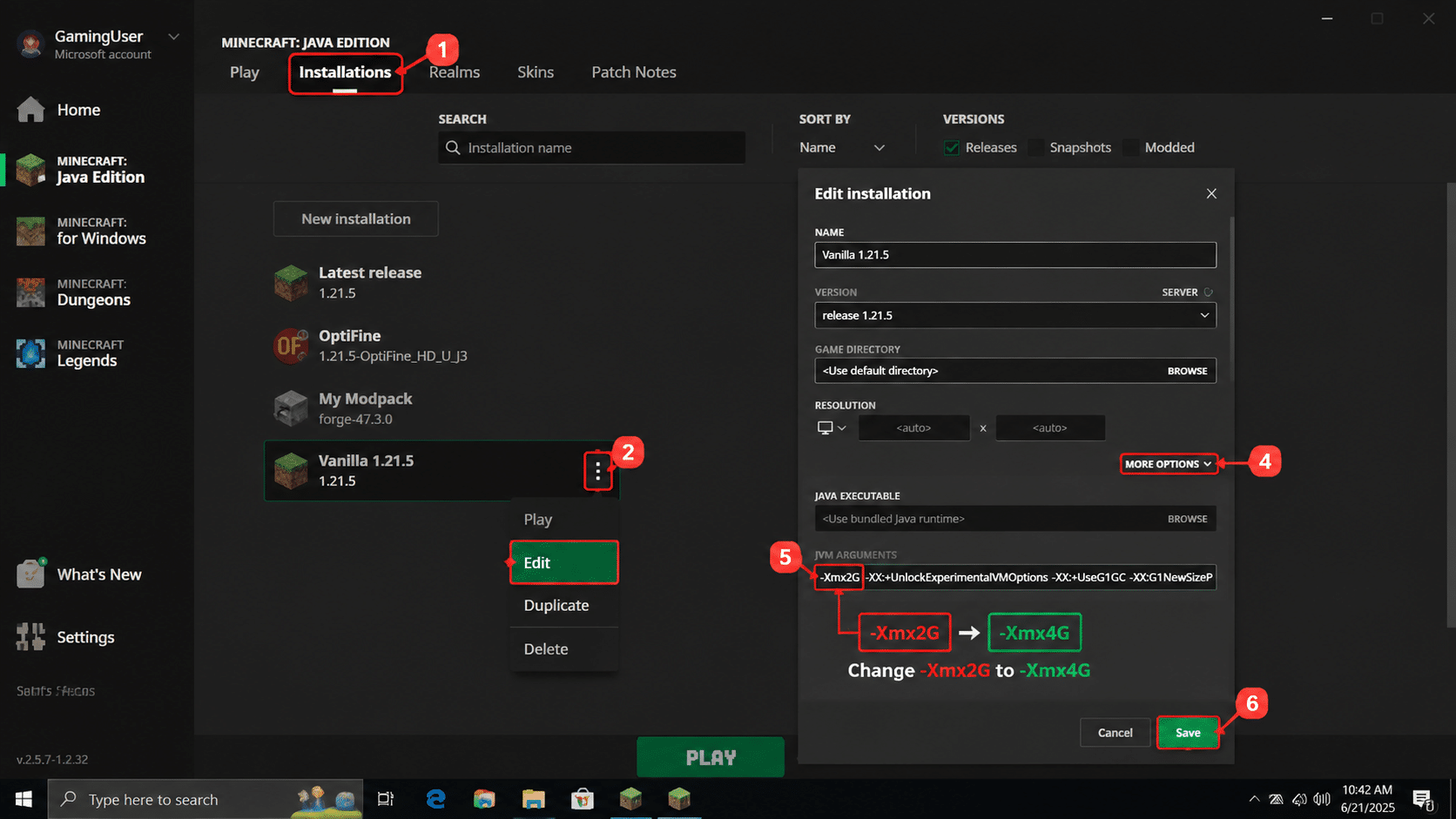Open resolution monitor preset dropdown

coord(832,427)
